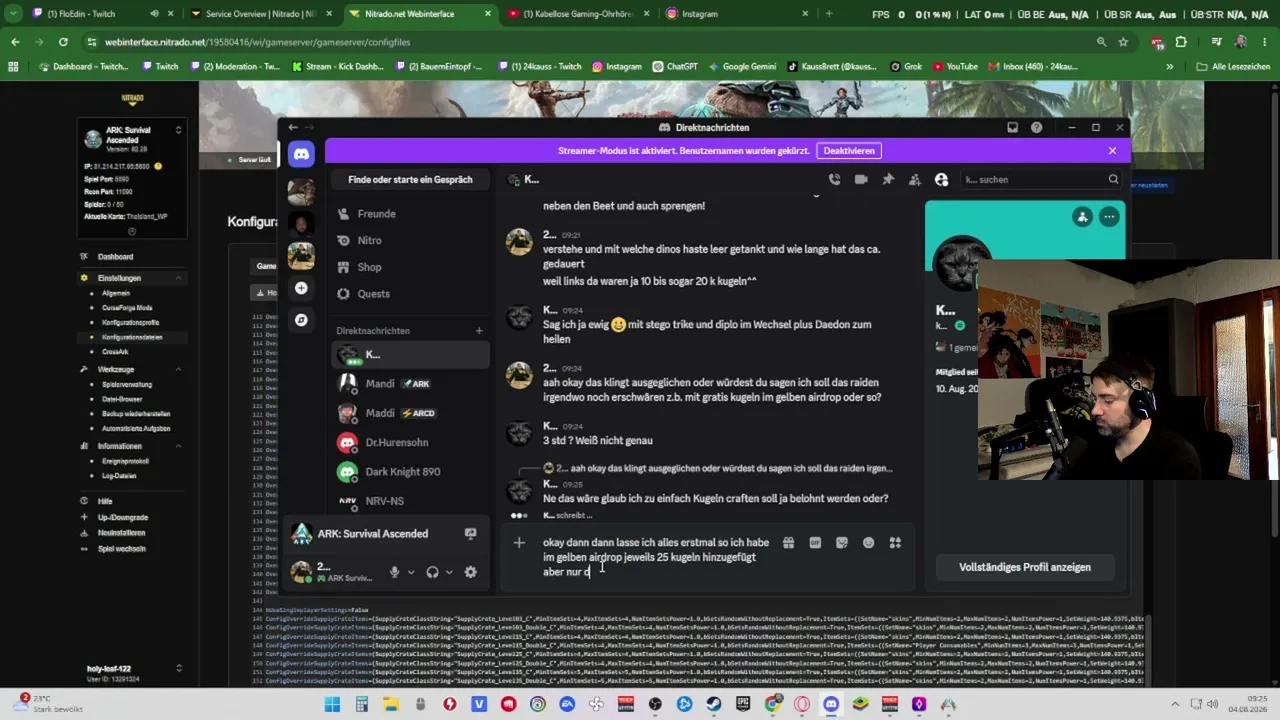Screen dimensions: 1280x720
Task: Toggle microphone mute in Discord
Action: (x=395, y=572)
